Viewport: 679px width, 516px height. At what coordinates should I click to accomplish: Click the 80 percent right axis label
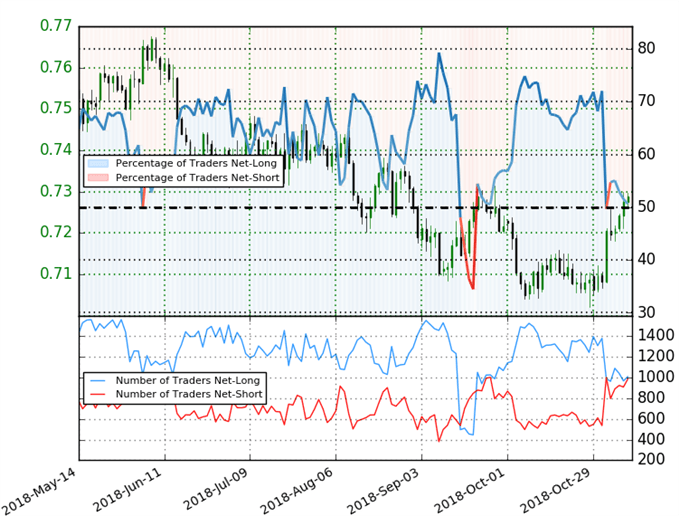click(x=646, y=48)
